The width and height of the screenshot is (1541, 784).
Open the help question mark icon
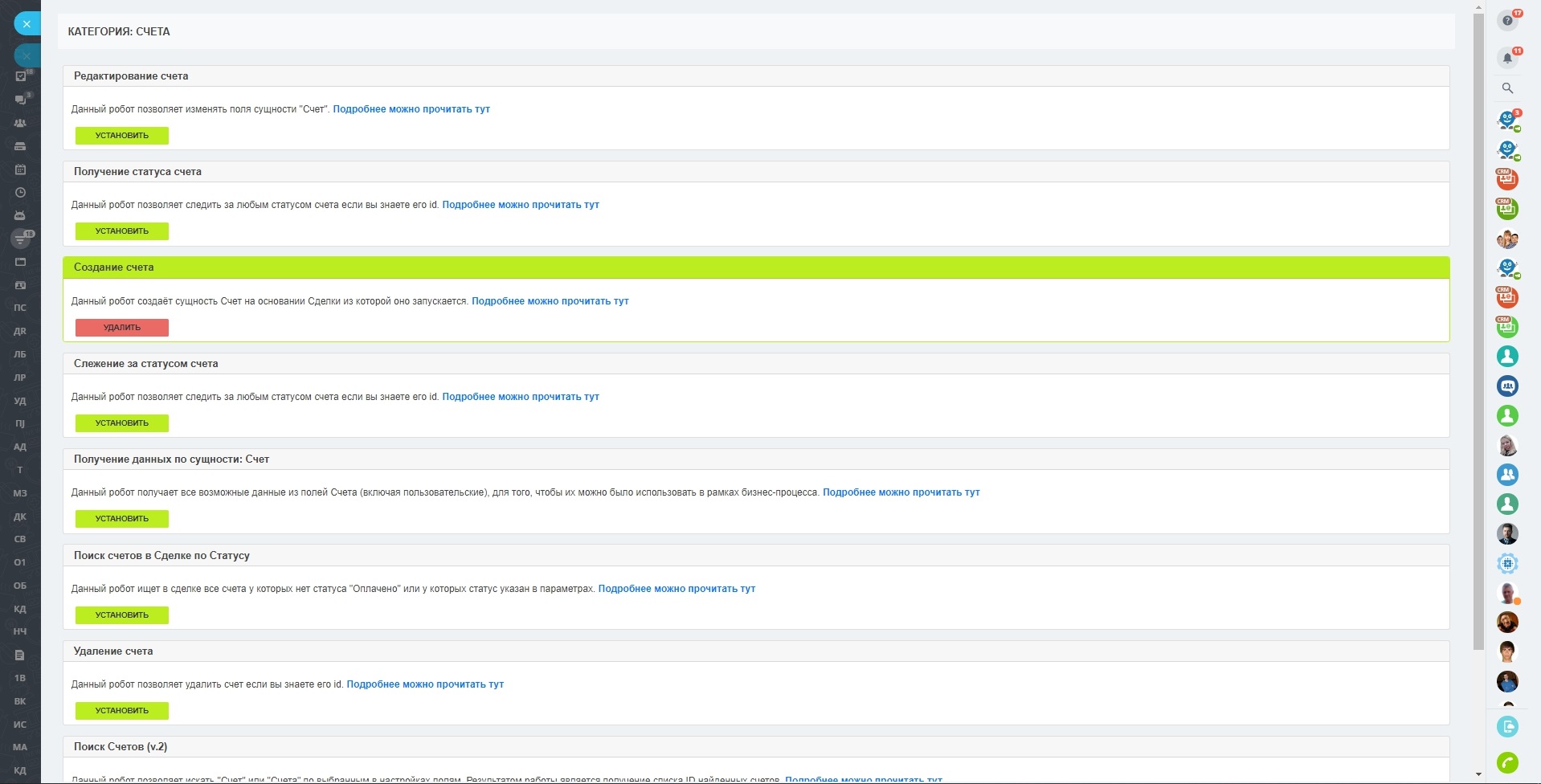point(1507,21)
